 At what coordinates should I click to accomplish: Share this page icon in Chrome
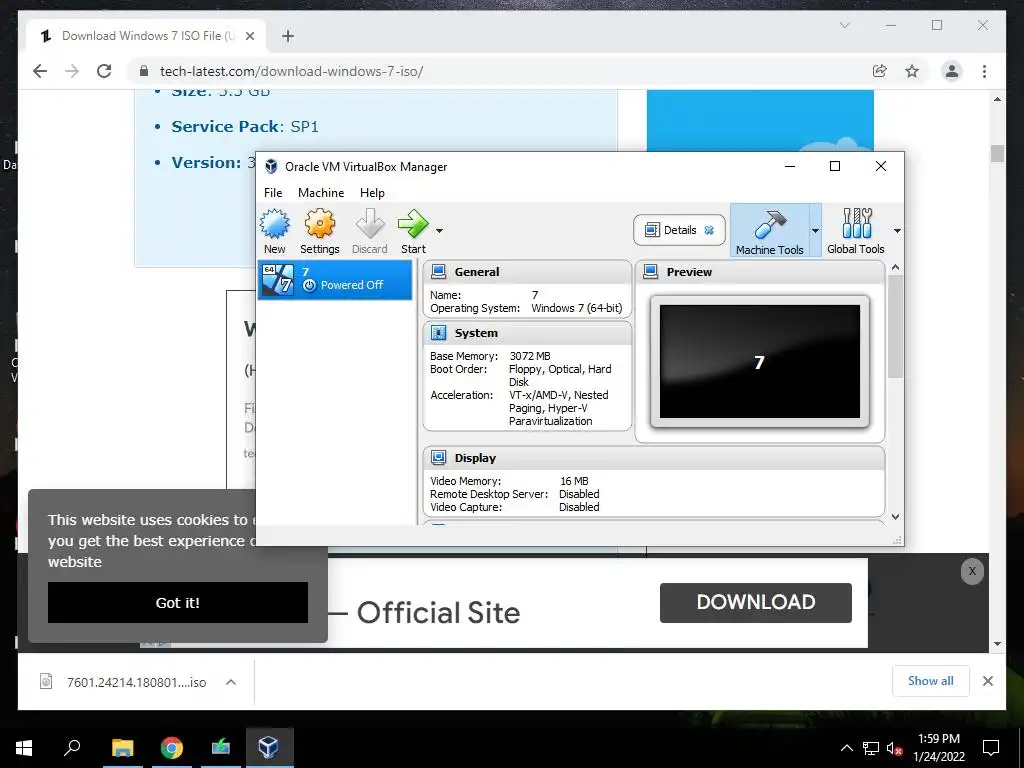[x=880, y=71]
